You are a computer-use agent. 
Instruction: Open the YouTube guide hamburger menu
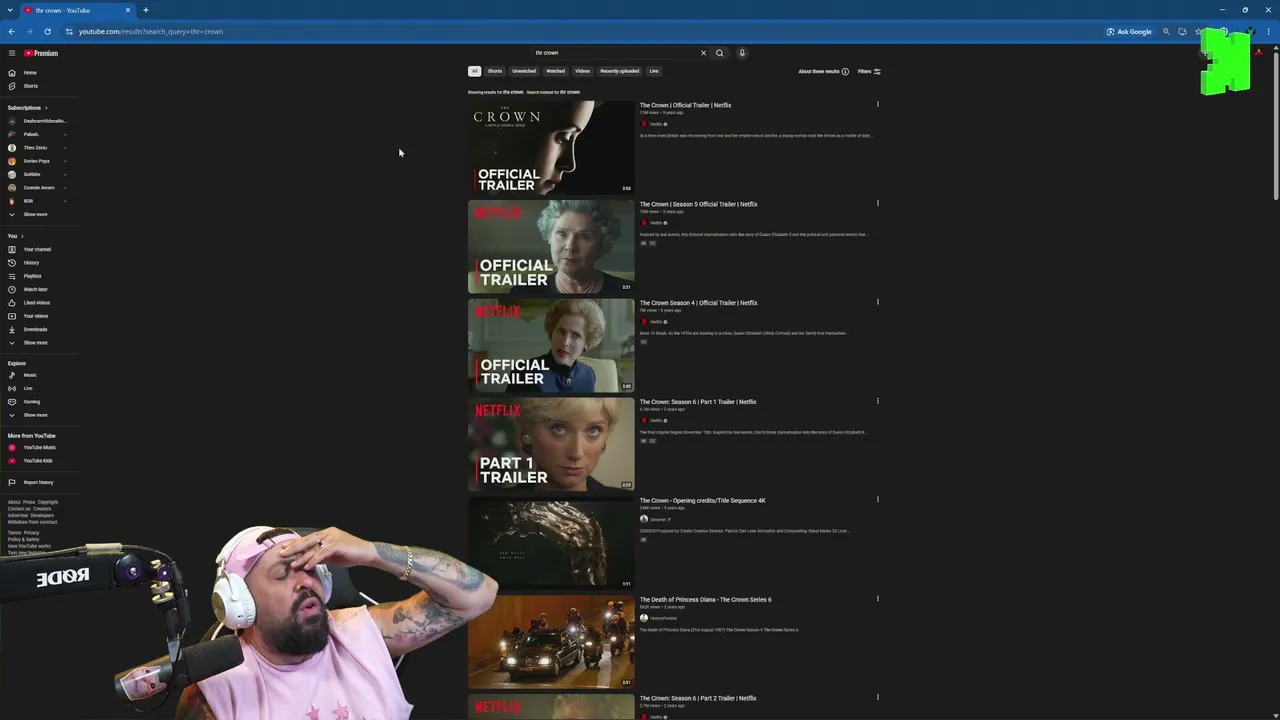[x=12, y=53]
